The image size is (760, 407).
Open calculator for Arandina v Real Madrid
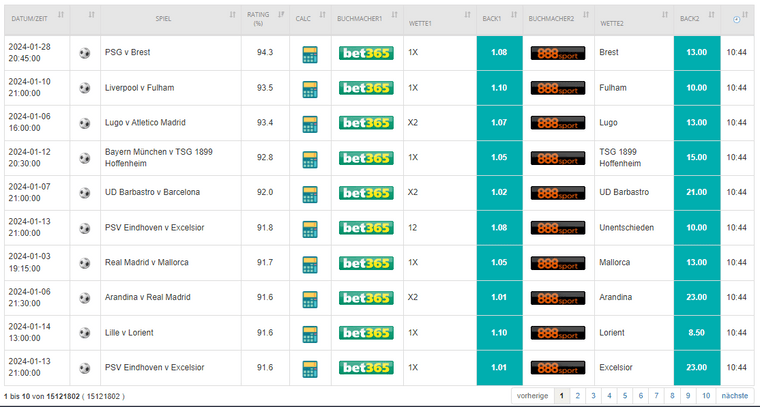pyautogui.click(x=310, y=299)
